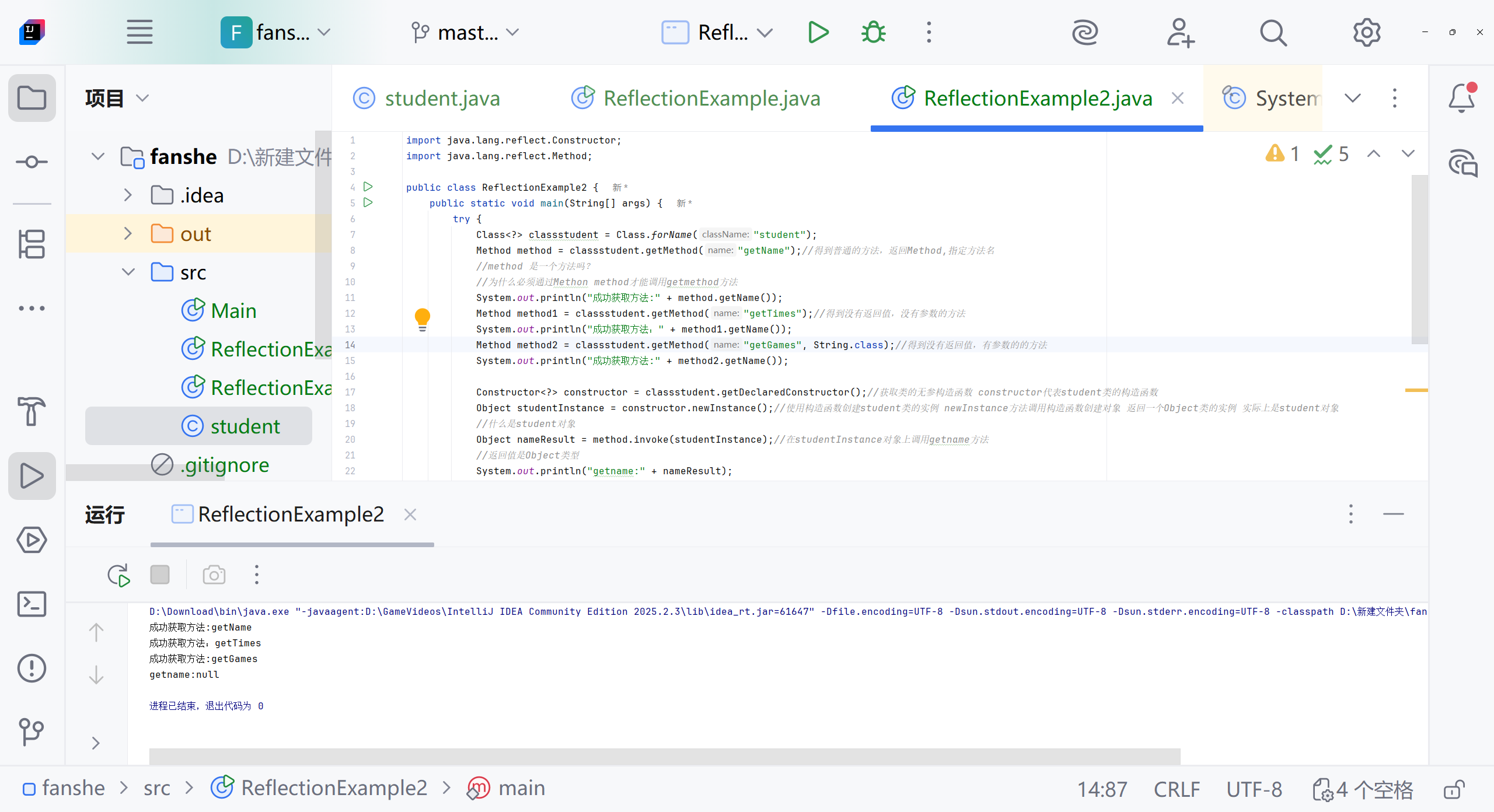Image resolution: width=1494 pixels, height=812 pixels.
Task: Toggle the Project folder tool window
Action: pos(32,98)
